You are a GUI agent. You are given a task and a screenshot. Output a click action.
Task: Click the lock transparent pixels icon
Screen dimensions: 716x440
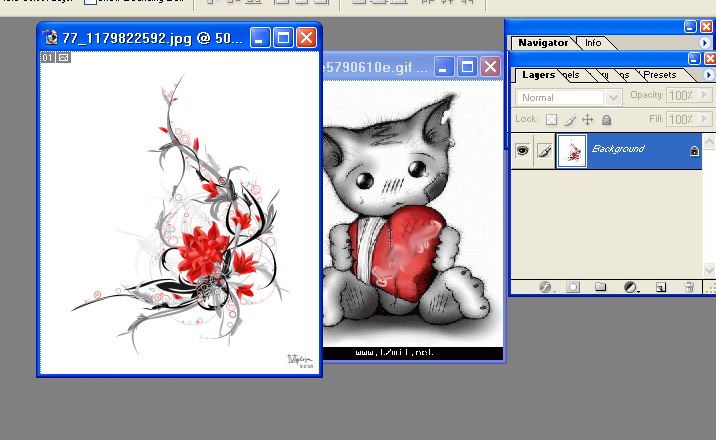[552, 120]
